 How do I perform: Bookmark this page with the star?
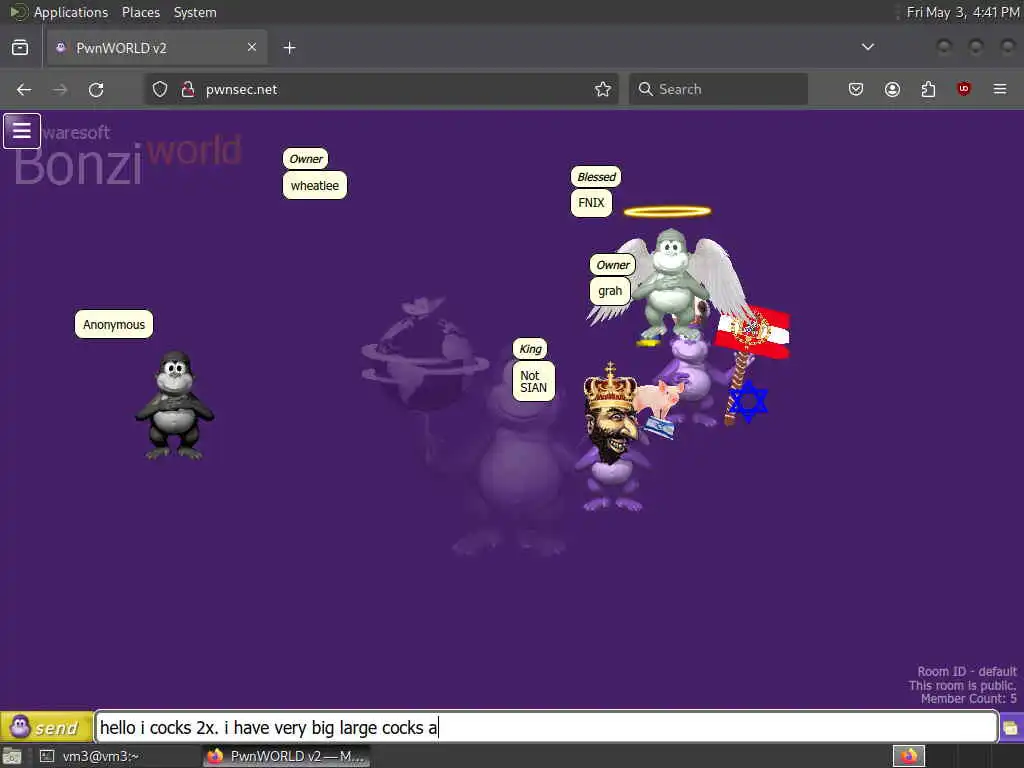(603, 89)
